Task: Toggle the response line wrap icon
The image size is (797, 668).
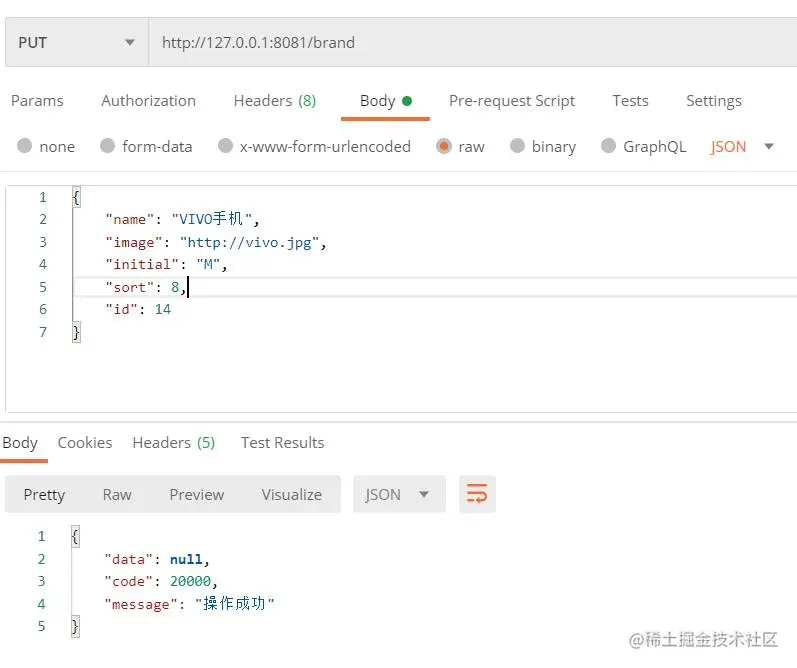Action: tap(477, 494)
